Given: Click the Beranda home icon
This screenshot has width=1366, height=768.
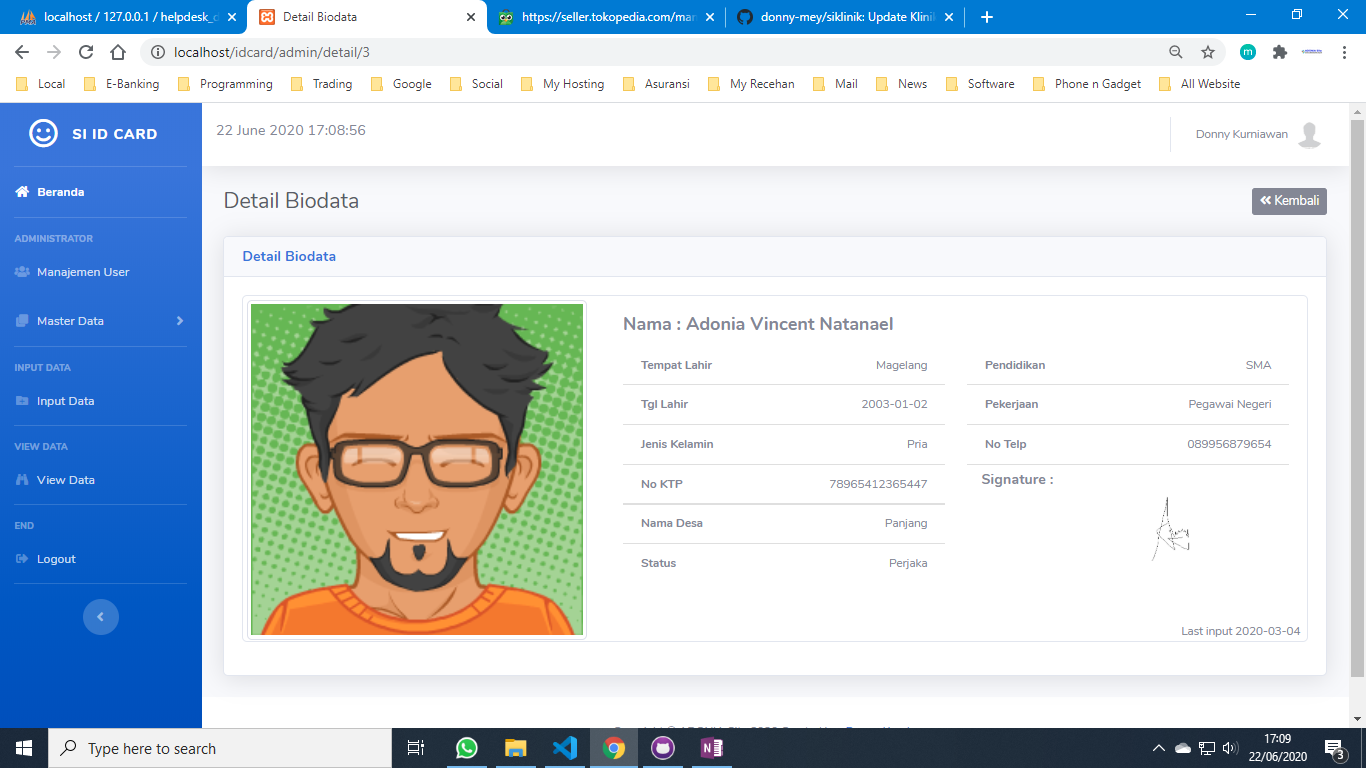Looking at the screenshot, I should (x=22, y=192).
